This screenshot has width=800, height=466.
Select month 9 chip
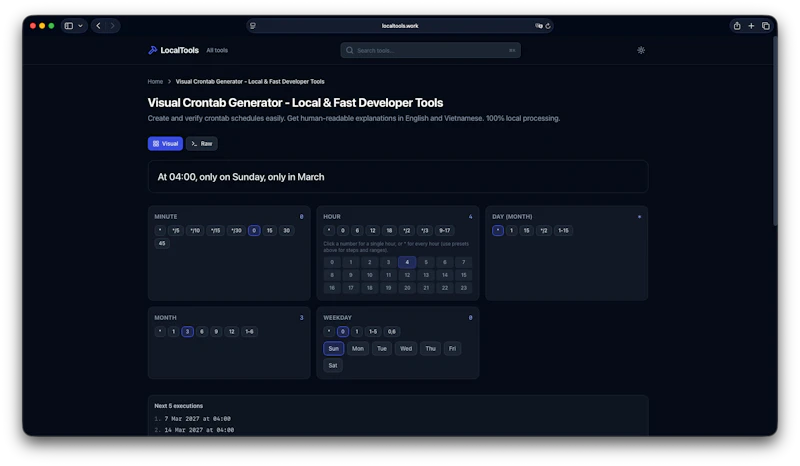click(216, 331)
